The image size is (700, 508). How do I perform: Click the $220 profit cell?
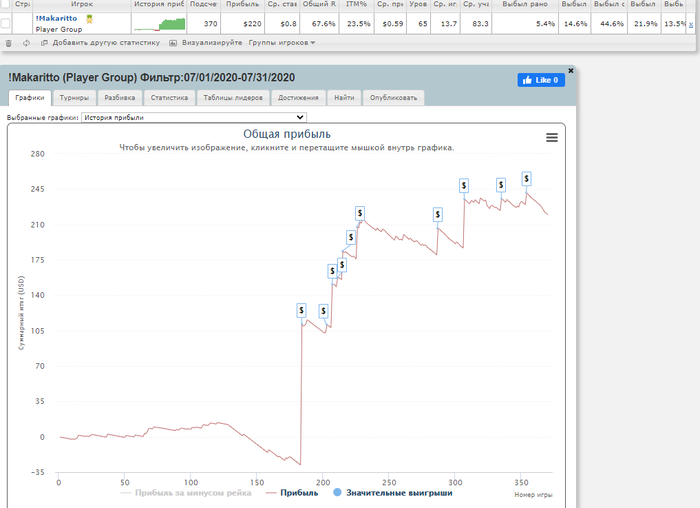243,24
